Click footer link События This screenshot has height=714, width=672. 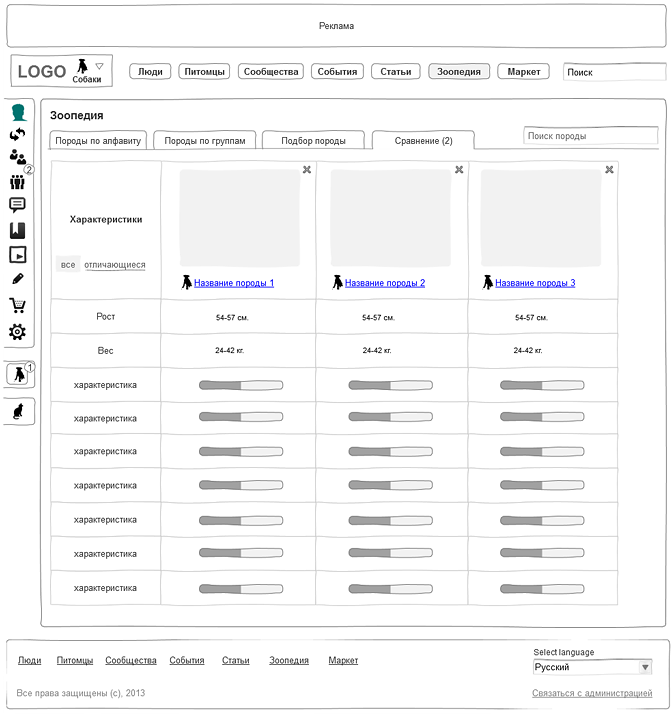coord(187,660)
